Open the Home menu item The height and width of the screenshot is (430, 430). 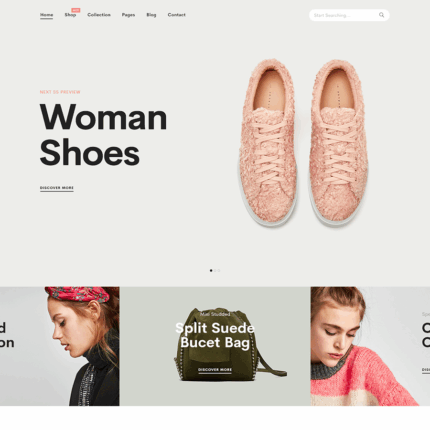(46, 15)
